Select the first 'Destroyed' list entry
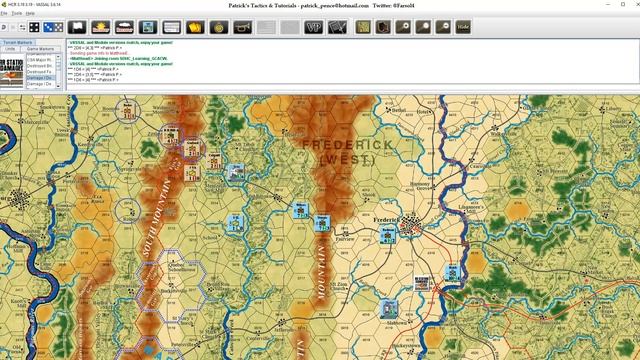Viewport: 640px width, 360px height. [x=40, y=66]
